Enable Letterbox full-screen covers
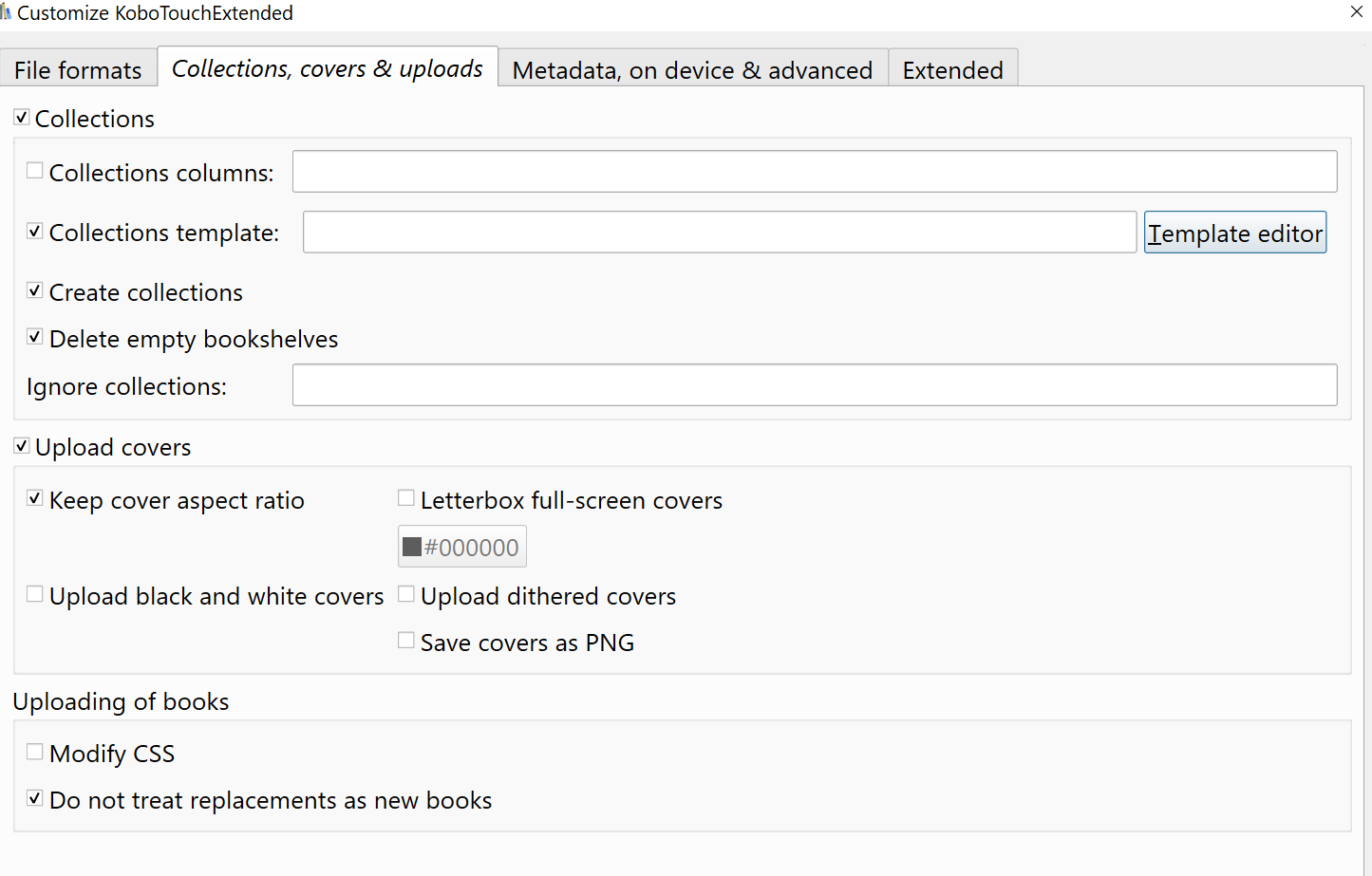This screenshot has height=876, width=1372. click(x=406, y=498)
